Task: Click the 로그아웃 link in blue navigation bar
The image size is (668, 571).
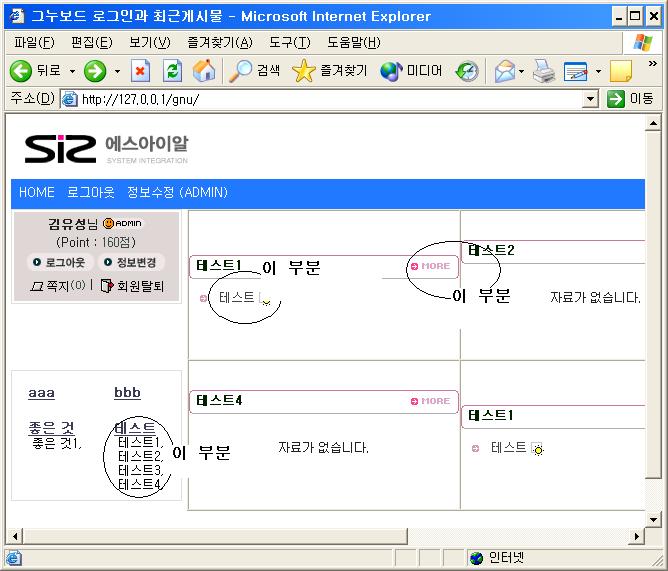Action: point(91,192)
